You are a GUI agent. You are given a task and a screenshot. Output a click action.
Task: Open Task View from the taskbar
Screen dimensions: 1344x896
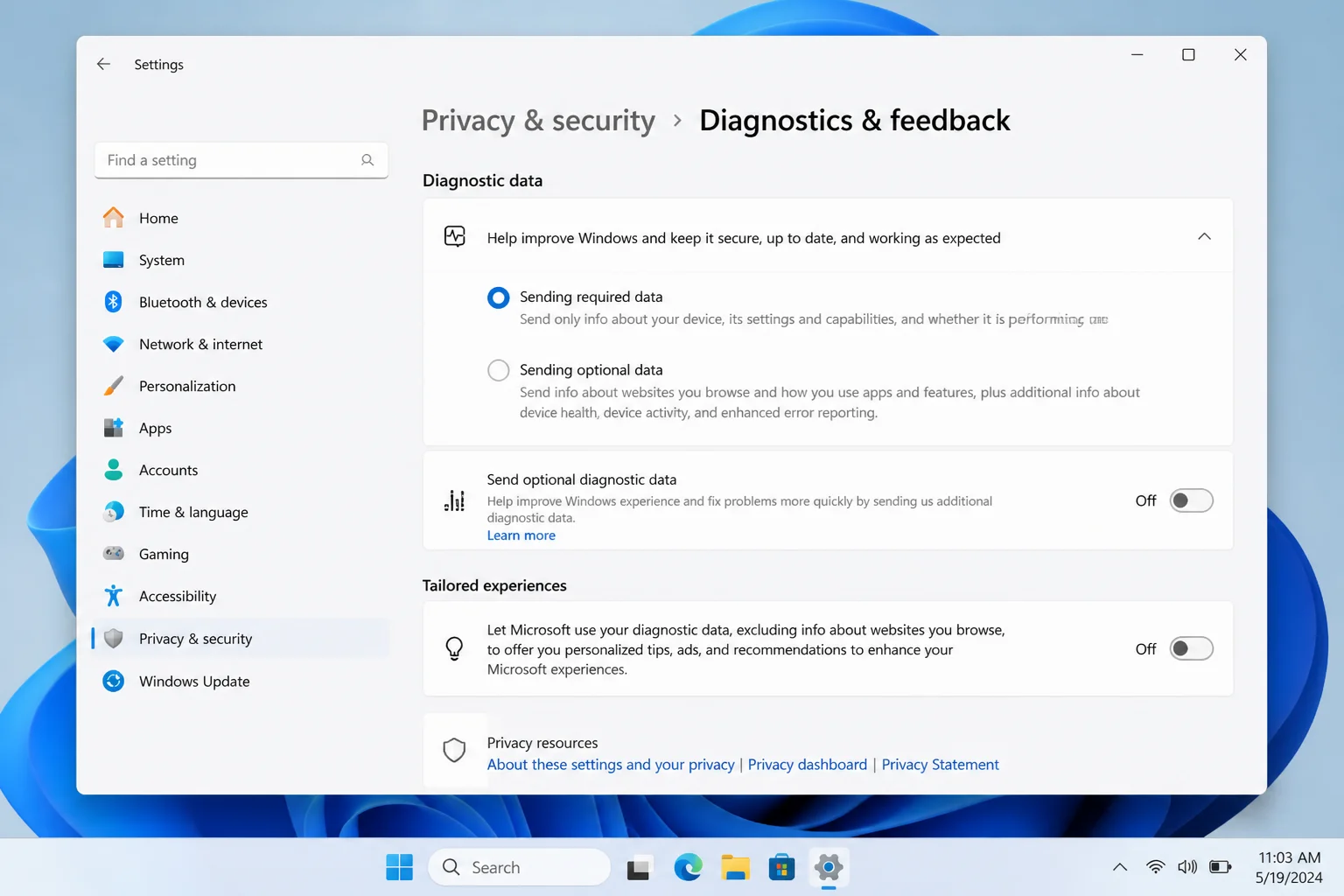pyautogui.click(x=639, y=867)
